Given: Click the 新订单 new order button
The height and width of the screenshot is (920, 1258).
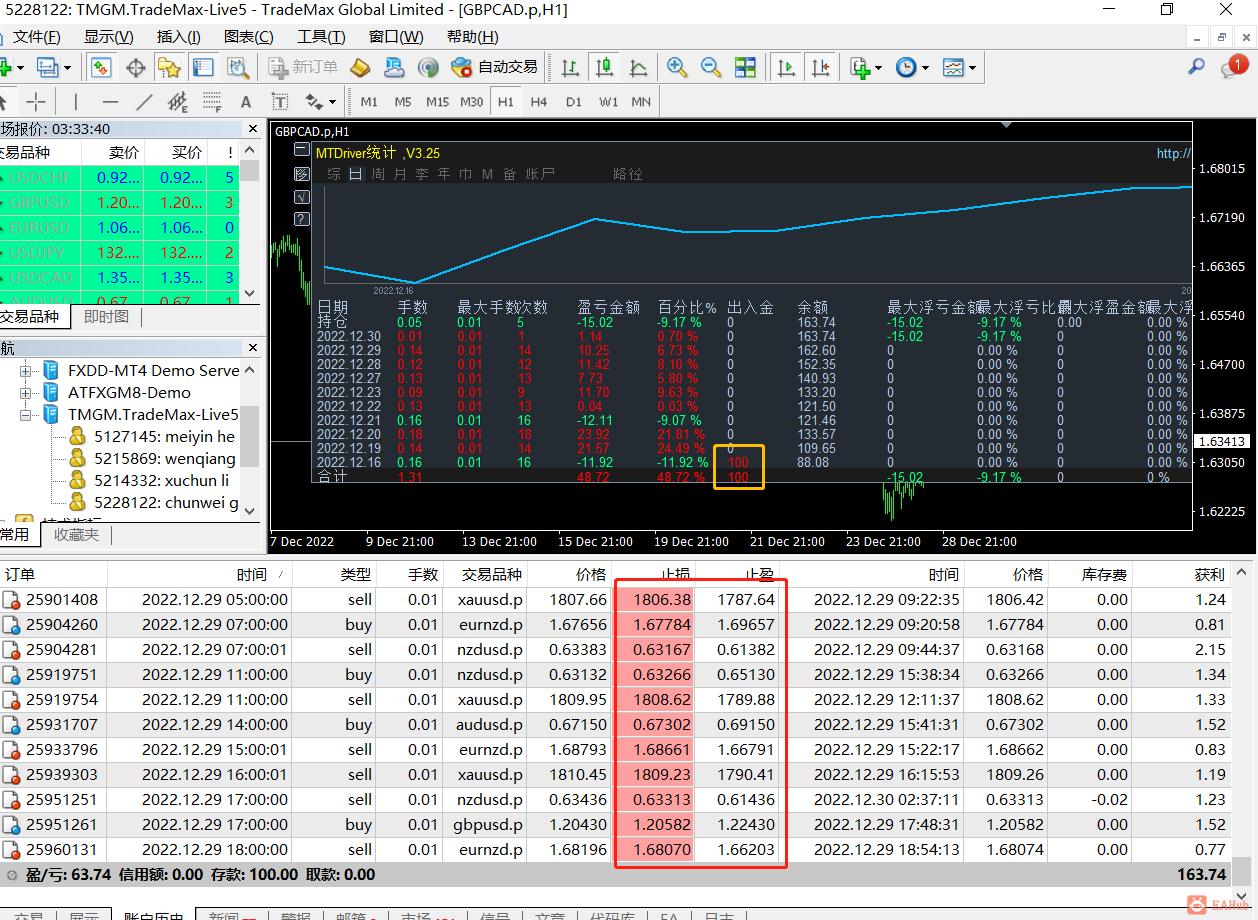Looking at the screenshot, I should coord(304,68).
